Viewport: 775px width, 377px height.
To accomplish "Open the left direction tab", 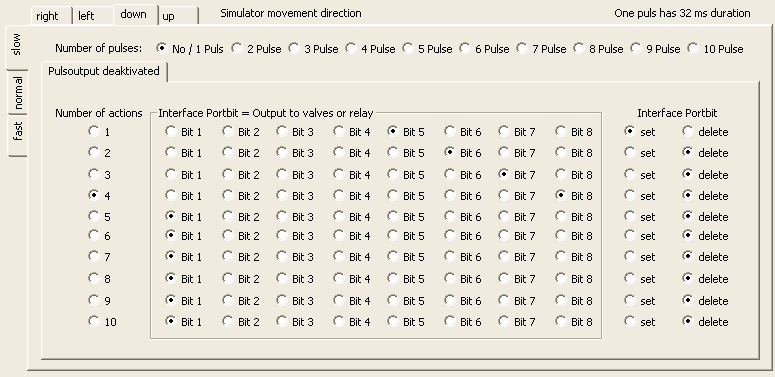I will [x=93, y=16].
